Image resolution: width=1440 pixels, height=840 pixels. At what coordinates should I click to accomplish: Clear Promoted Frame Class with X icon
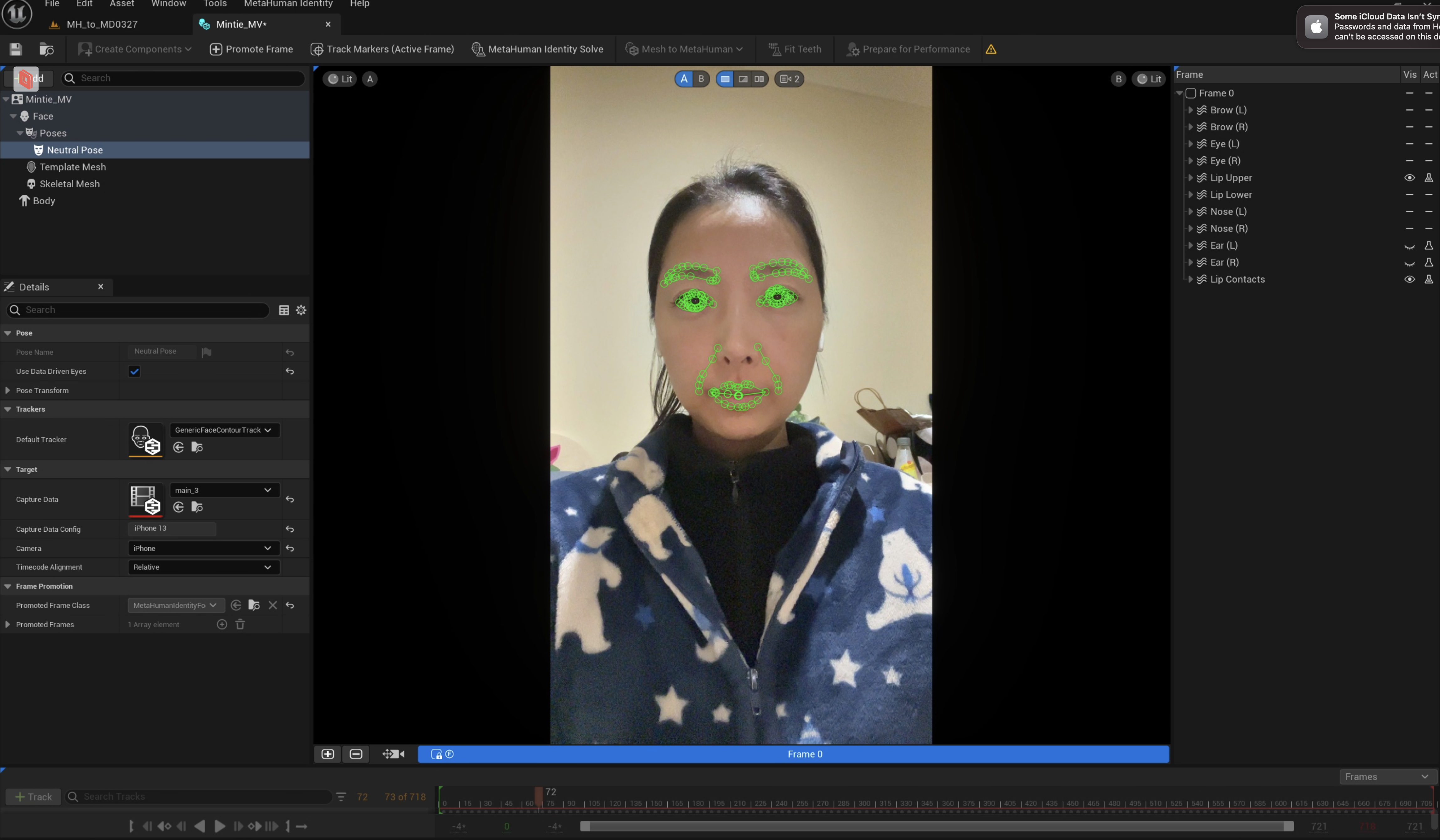(273, 605)
